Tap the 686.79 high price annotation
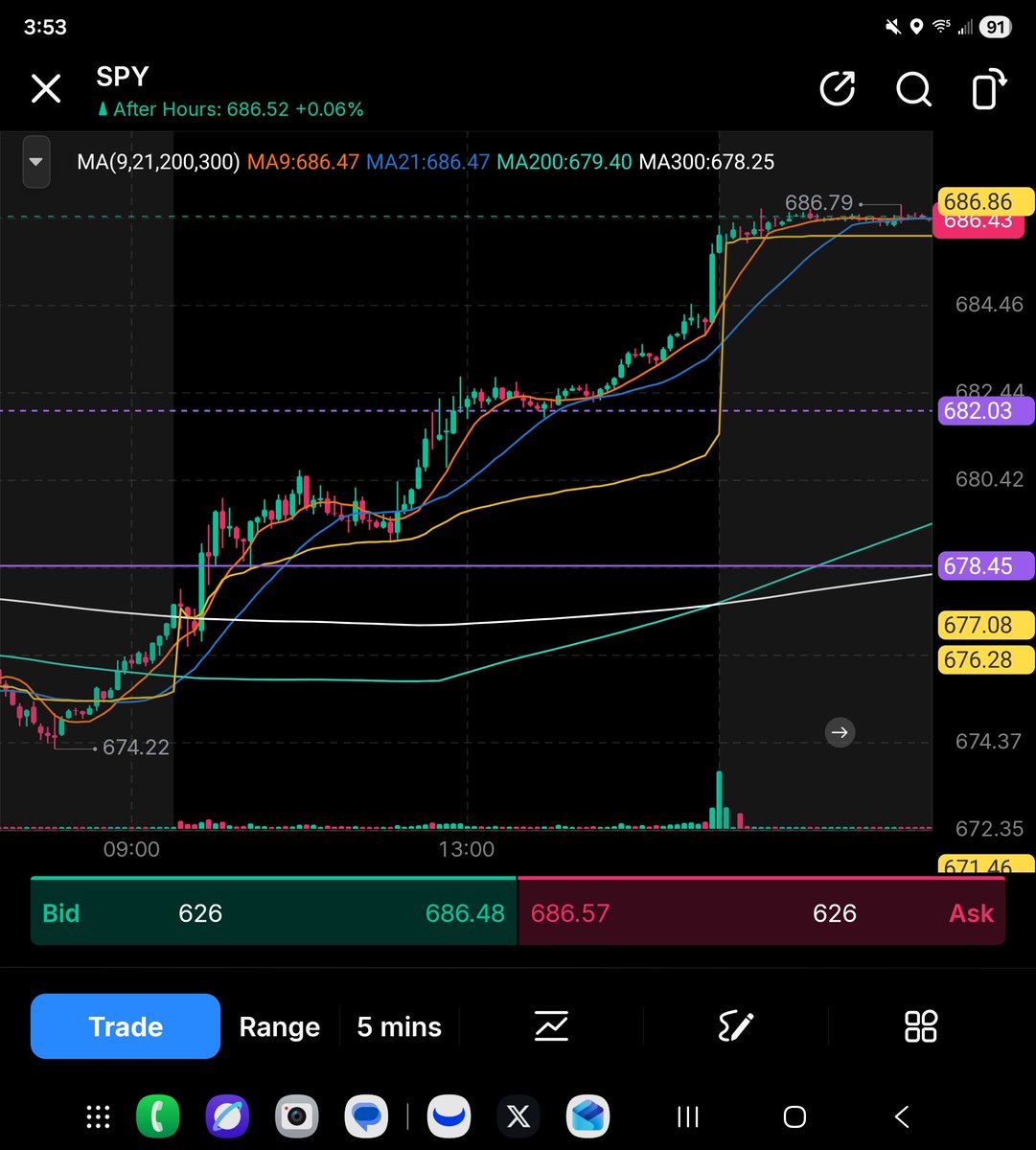 (x=818, y=202)
